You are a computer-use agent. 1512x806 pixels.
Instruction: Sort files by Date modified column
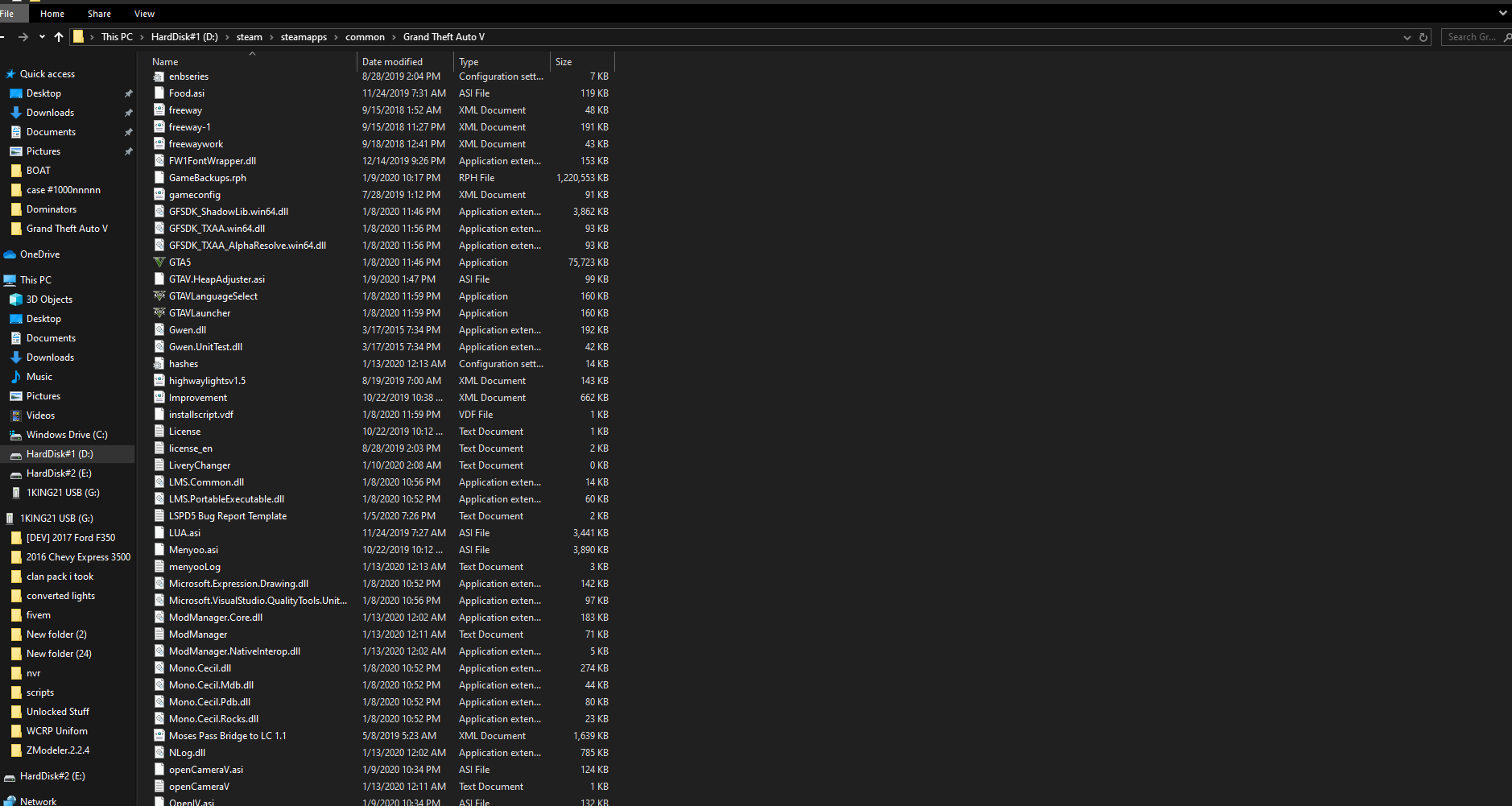click(x=405, y=62)
